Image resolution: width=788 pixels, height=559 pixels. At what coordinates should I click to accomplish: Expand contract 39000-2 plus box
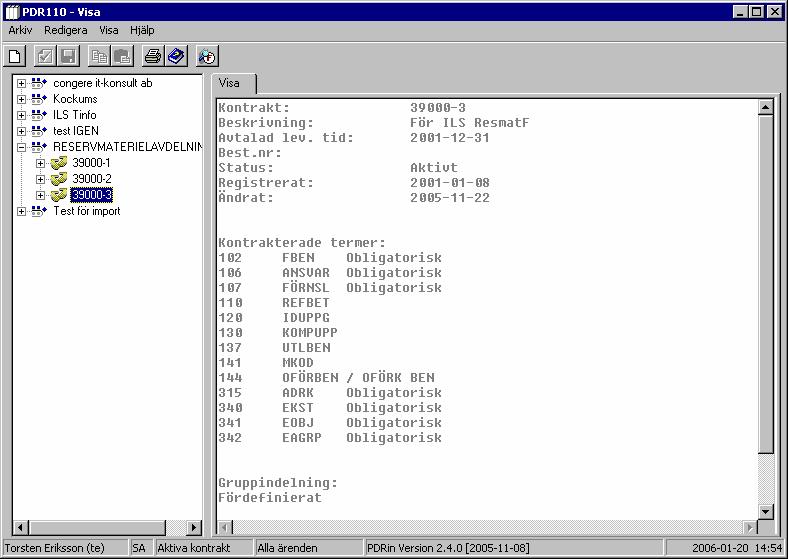pyautogui.click(x=40, y=179)
